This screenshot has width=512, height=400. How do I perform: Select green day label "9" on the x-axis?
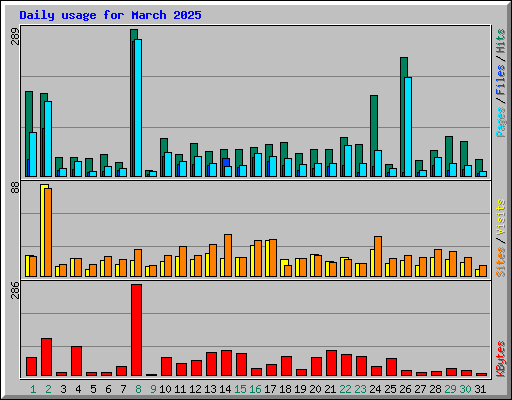click(153, 389)
